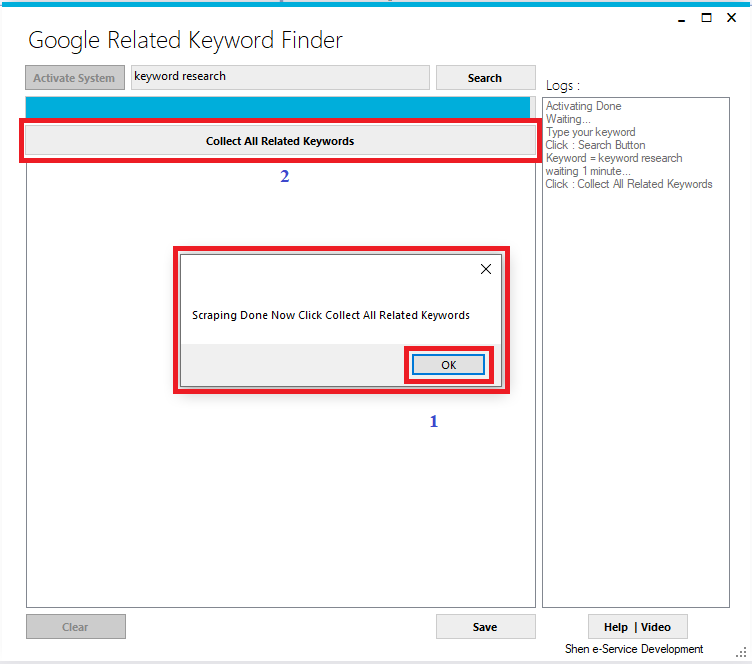
Task: Click the Google Related Keyword Finder title
Action: (x=185, y=40)
